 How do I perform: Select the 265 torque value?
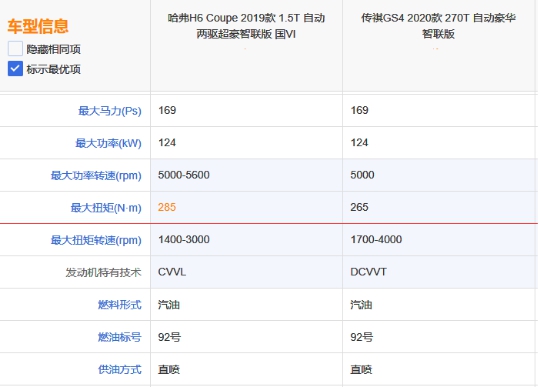tap(359, 207)
